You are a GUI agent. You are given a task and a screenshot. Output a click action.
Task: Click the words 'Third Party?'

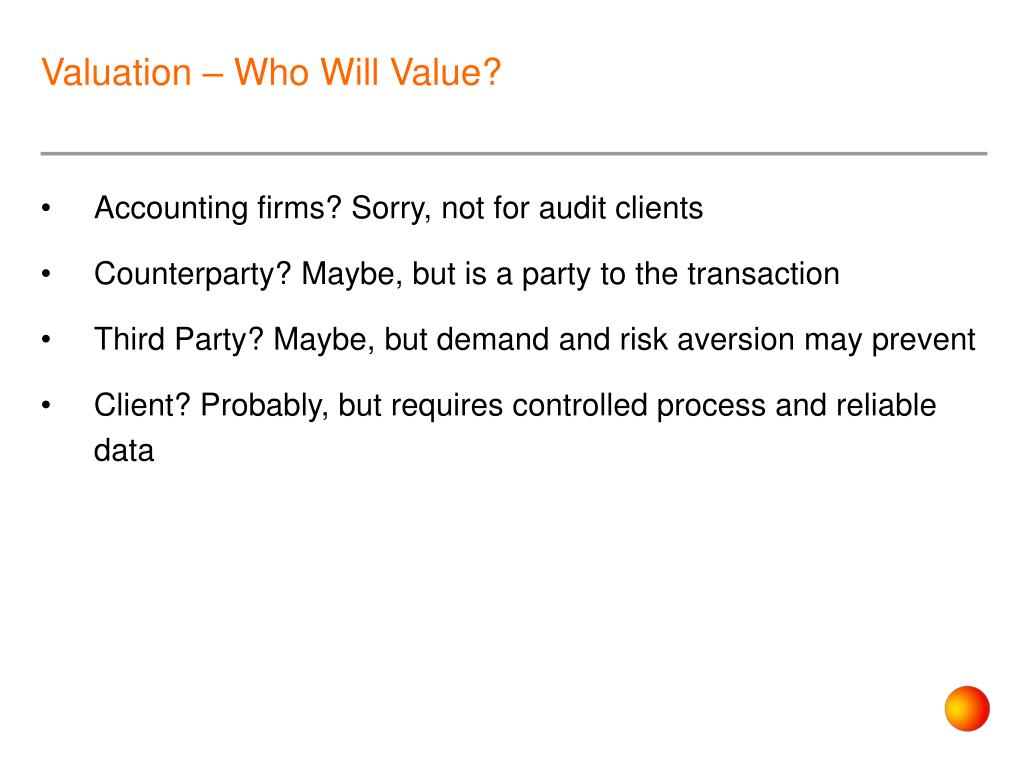pyautogui.click(x=178, y=340)
